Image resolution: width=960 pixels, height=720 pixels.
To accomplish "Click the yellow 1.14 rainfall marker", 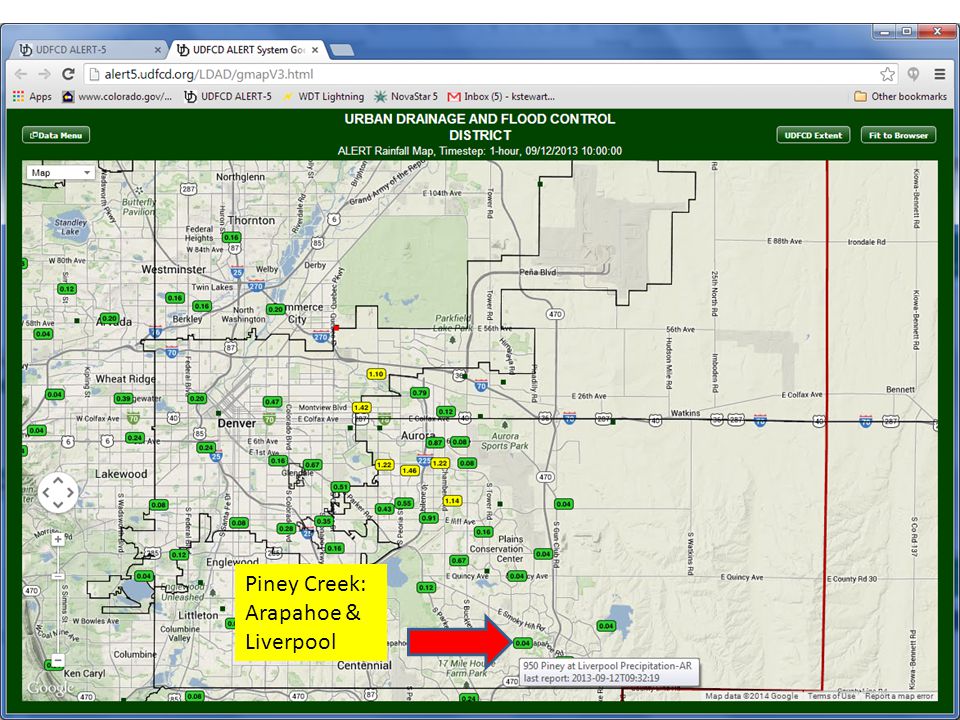I will point(452,501).
